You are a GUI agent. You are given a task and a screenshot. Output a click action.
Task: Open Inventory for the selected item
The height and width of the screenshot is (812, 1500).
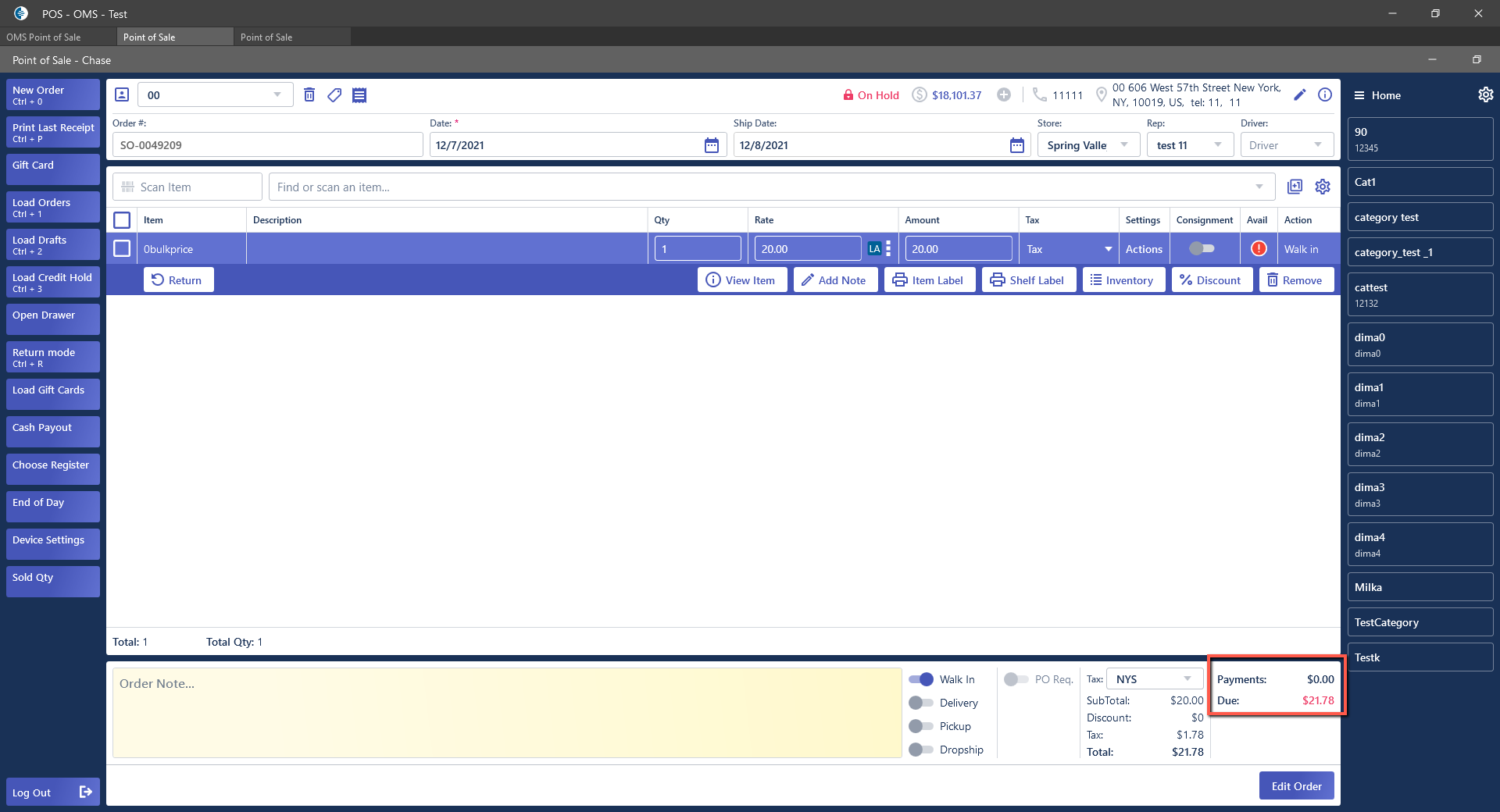(1123, 280)
